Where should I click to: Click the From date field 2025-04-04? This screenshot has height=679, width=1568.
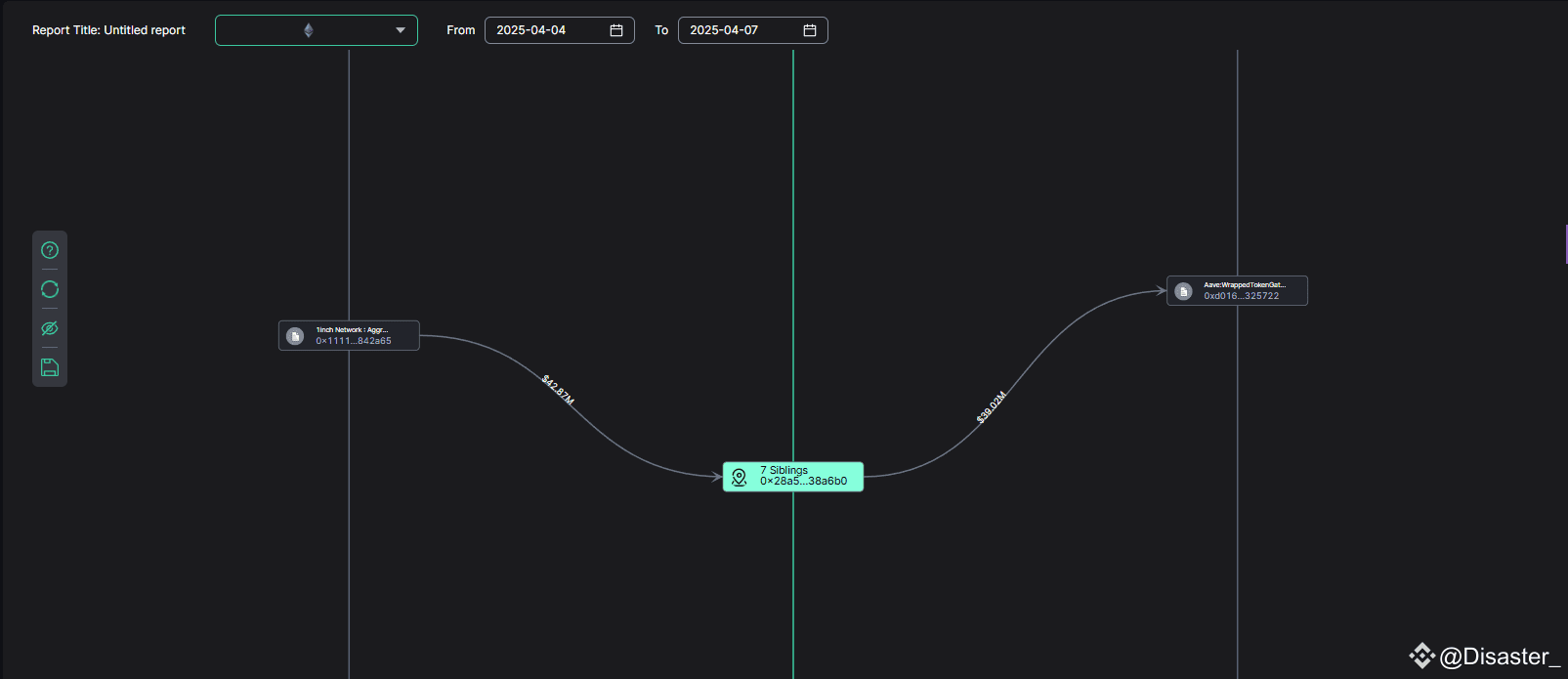coord(560,30)
